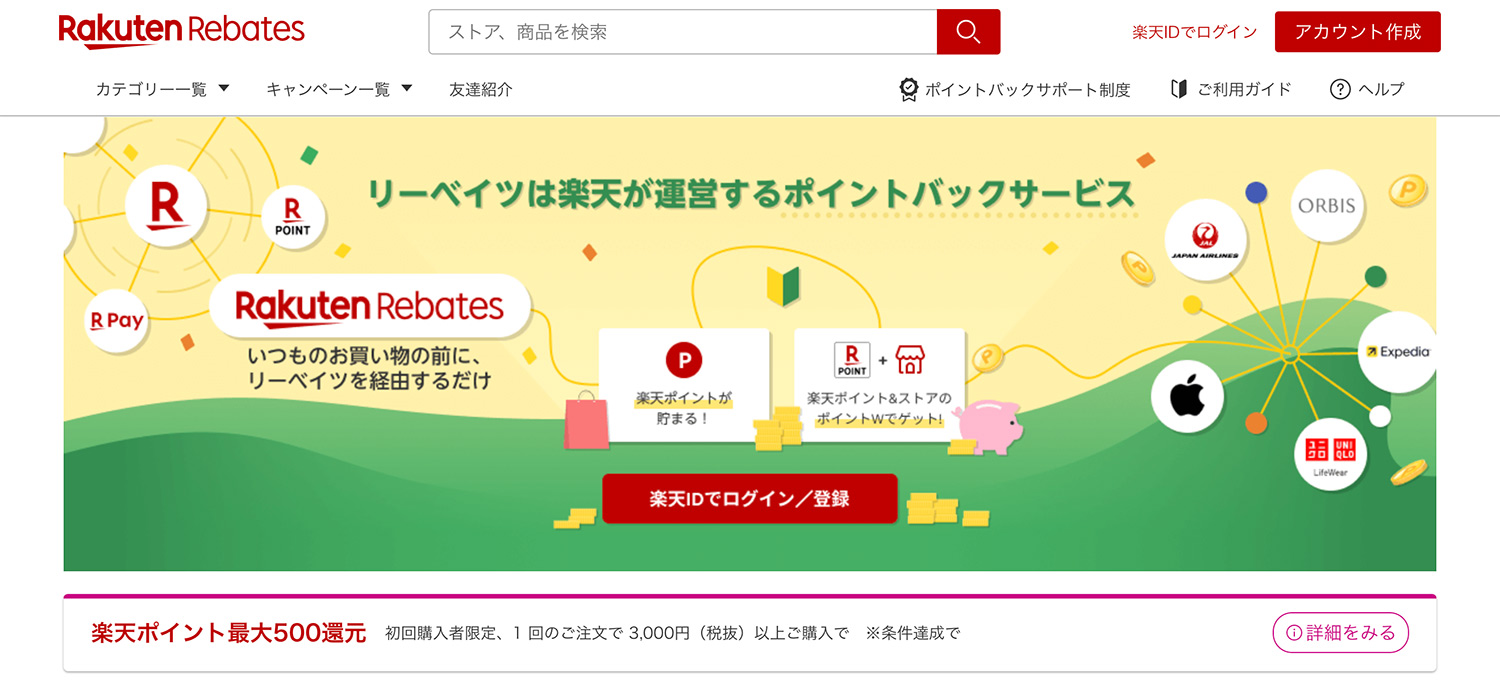Click the Expedia logo circle
Viewport: 1500px width, 686px height.
pyautogui.click(x=1397, y=352)
